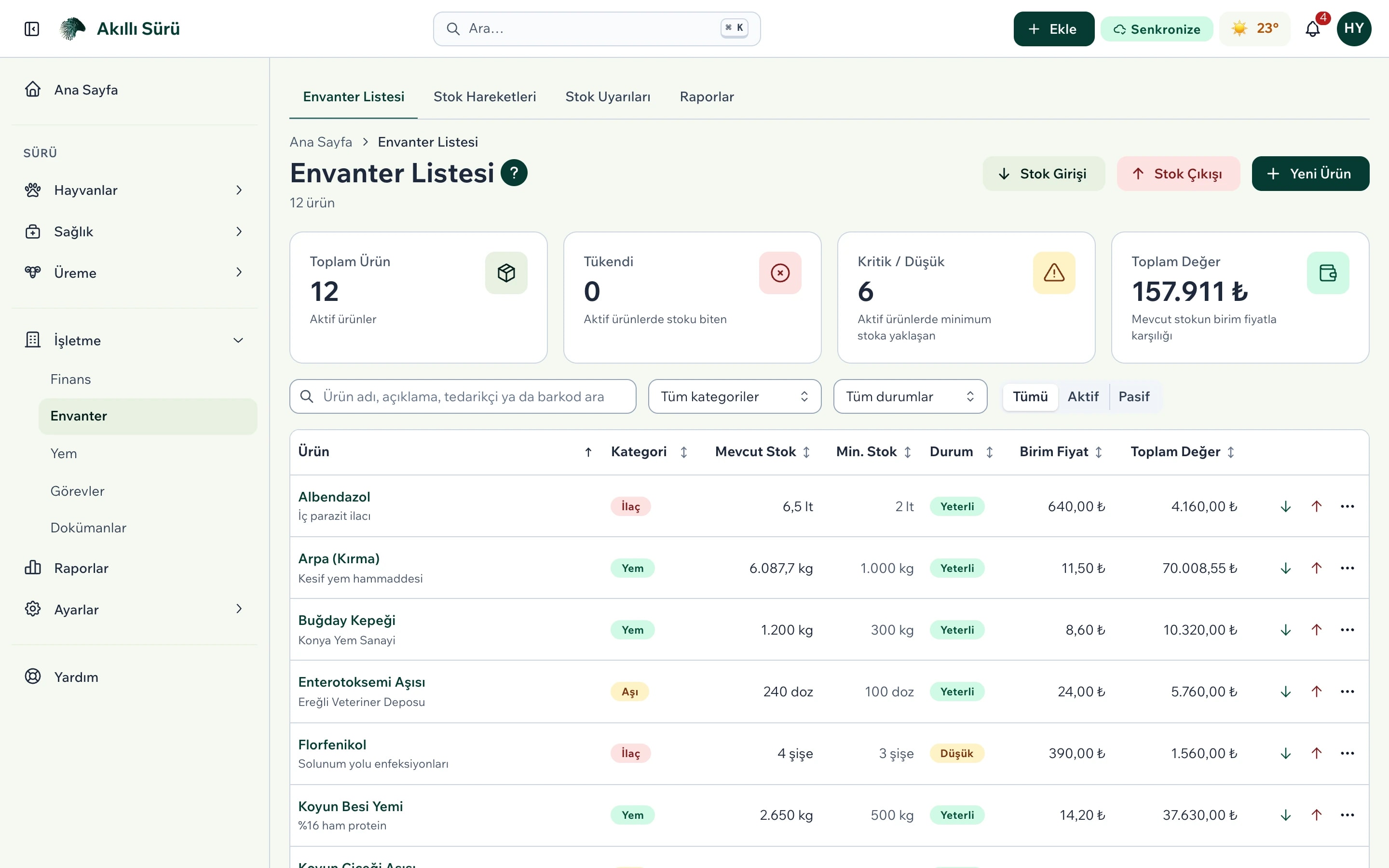
Task: Open the Tüm durumlar dropdown
Action: click(910, 397)
